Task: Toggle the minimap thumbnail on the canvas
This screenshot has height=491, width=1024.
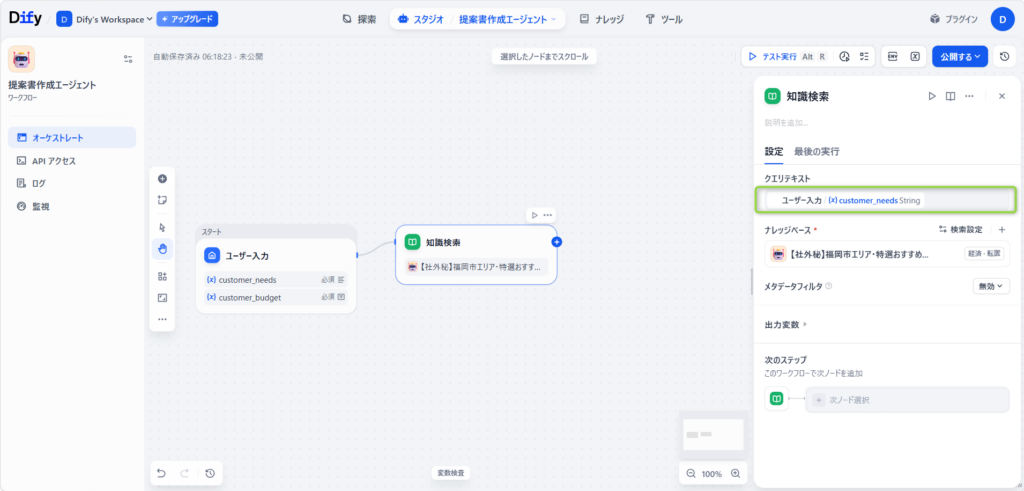Action: click(713, 434)
